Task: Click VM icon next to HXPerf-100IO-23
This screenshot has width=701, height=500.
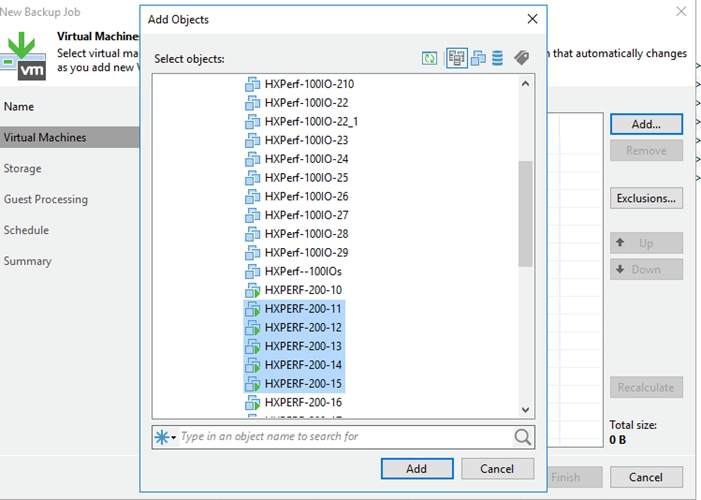Action: (x=253, y=140)
